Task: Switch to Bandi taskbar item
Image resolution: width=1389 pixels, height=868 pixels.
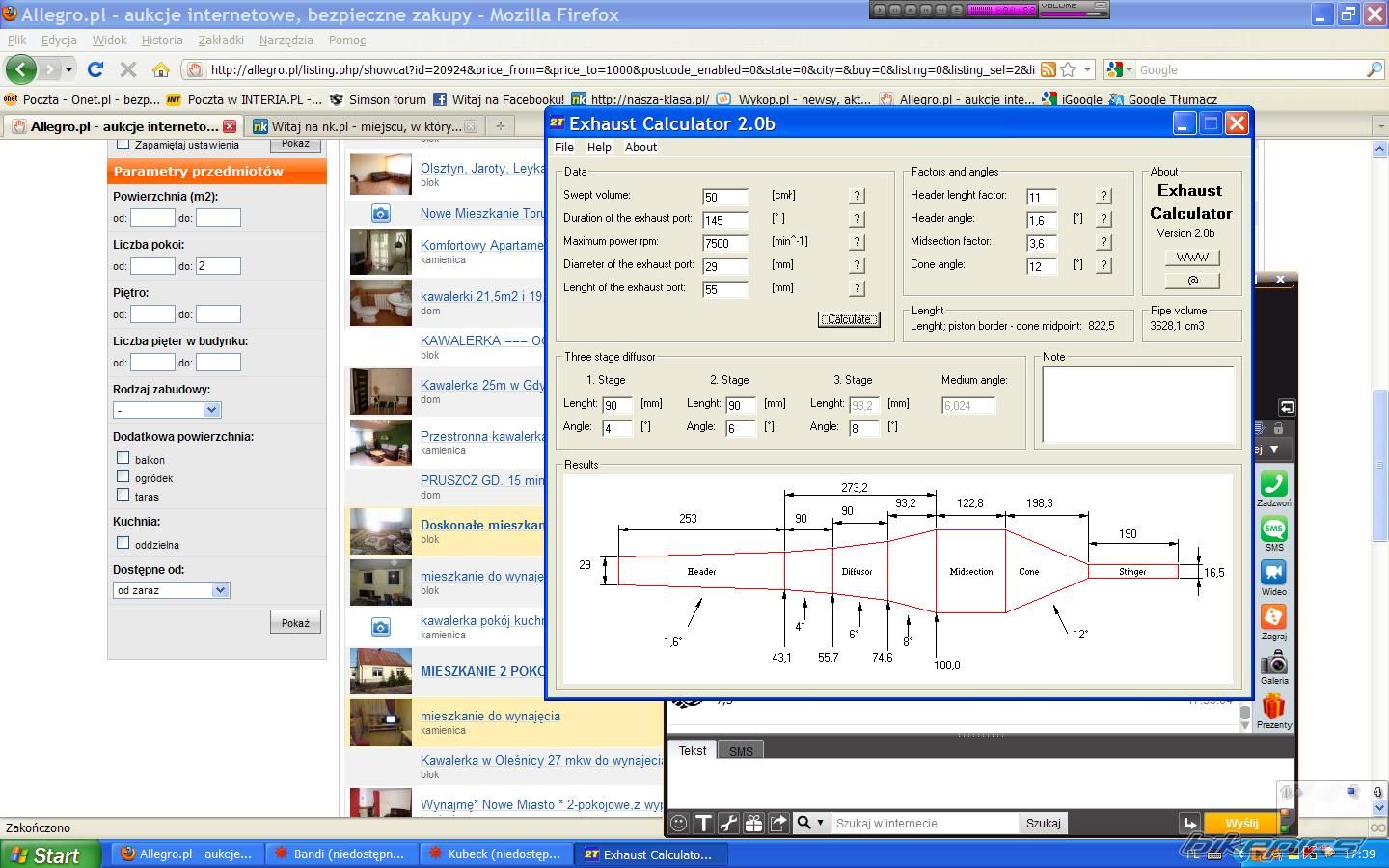Action: click(342, 854)
